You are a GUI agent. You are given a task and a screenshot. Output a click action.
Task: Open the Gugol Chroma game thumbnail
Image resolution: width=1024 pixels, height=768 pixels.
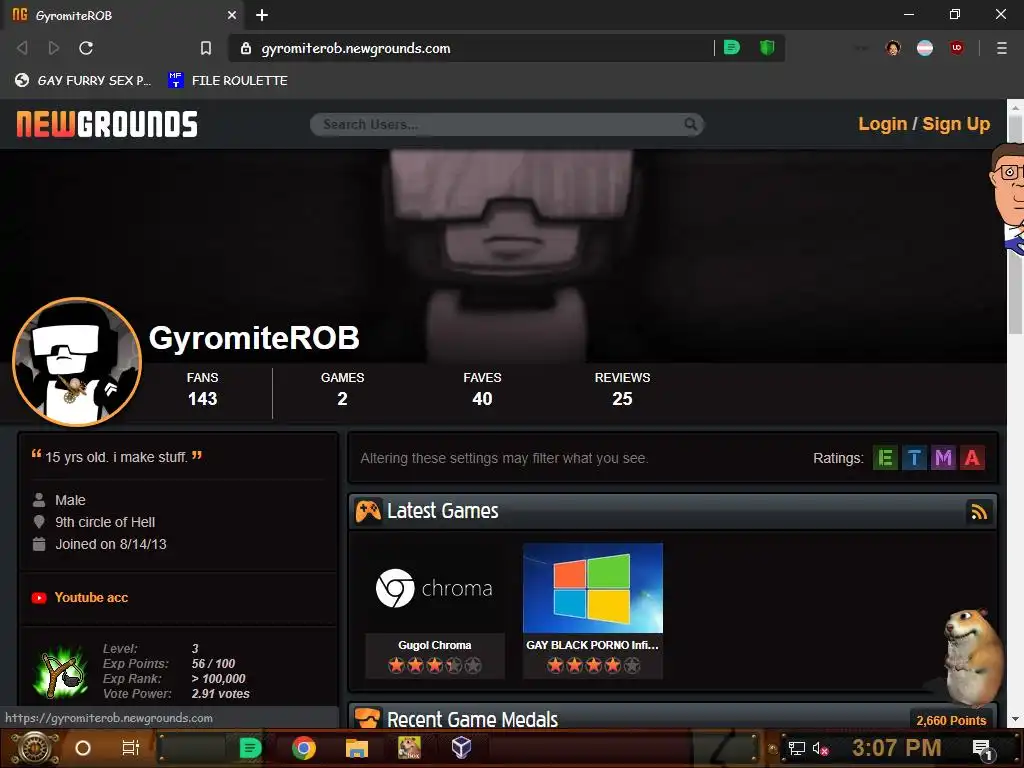(x=434, y=588)
